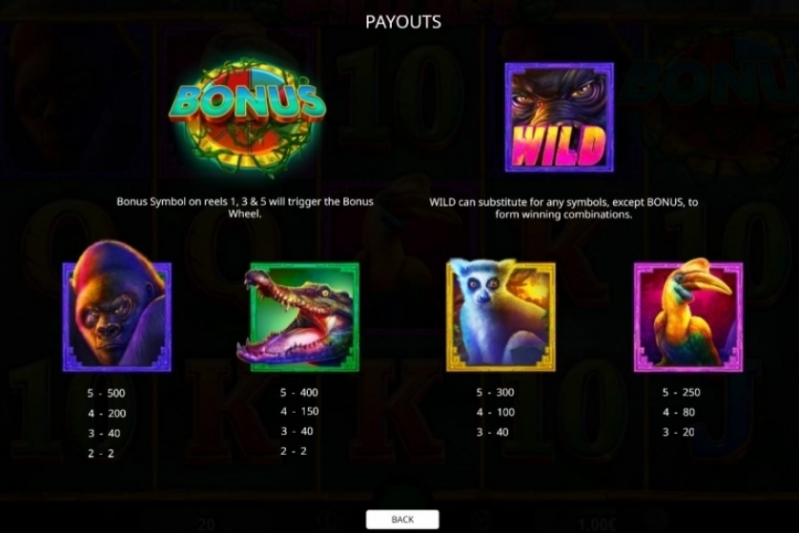
Task: Select the gorilla 4 - 200 payout
Action: (x=106, y=413)
